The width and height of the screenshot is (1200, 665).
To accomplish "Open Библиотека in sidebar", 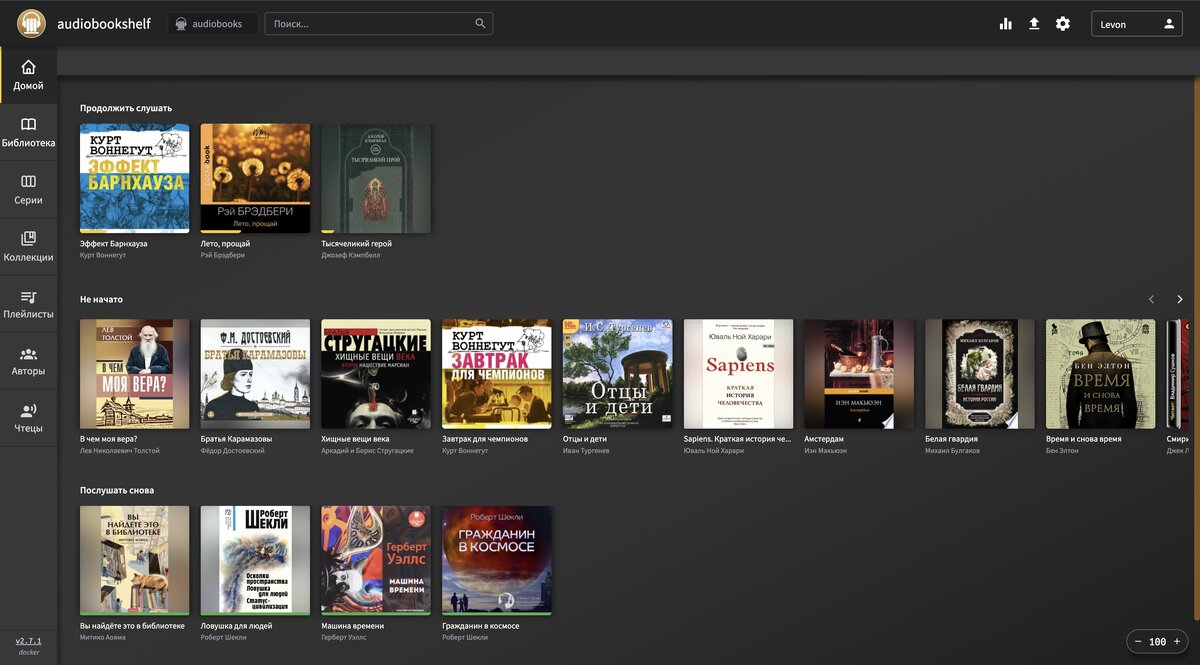I will 28,132.
